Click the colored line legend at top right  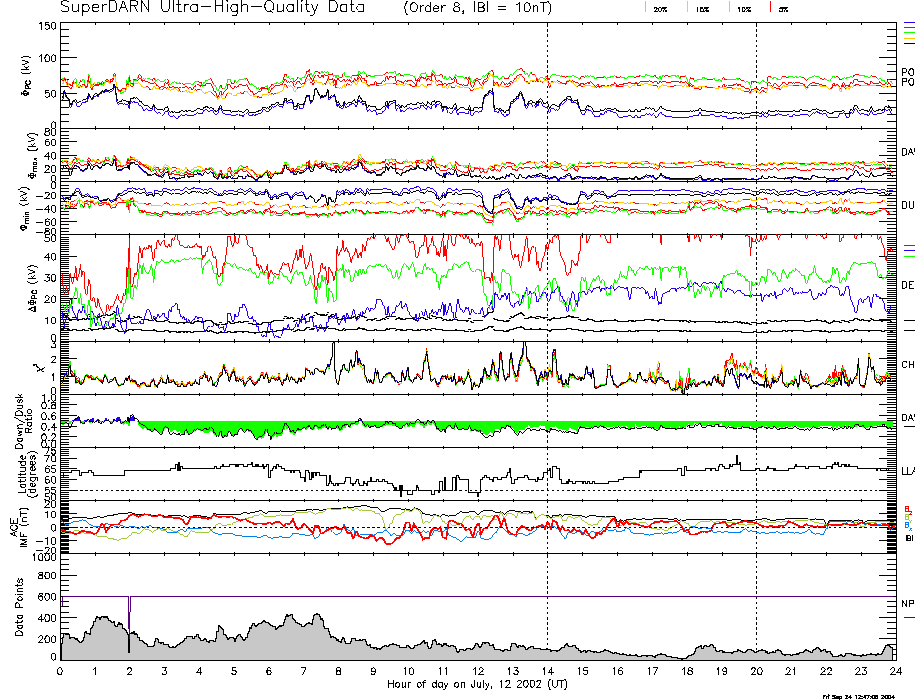pos(908,32)
